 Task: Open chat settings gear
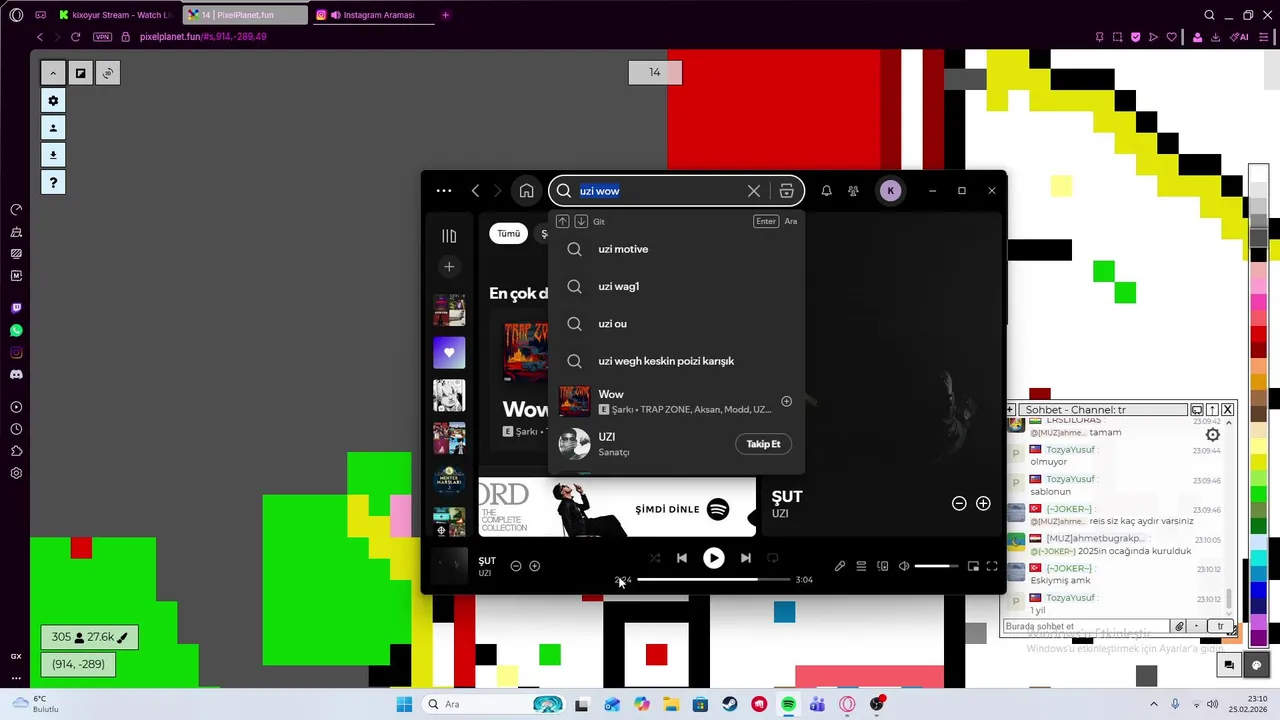[1213, 435]
